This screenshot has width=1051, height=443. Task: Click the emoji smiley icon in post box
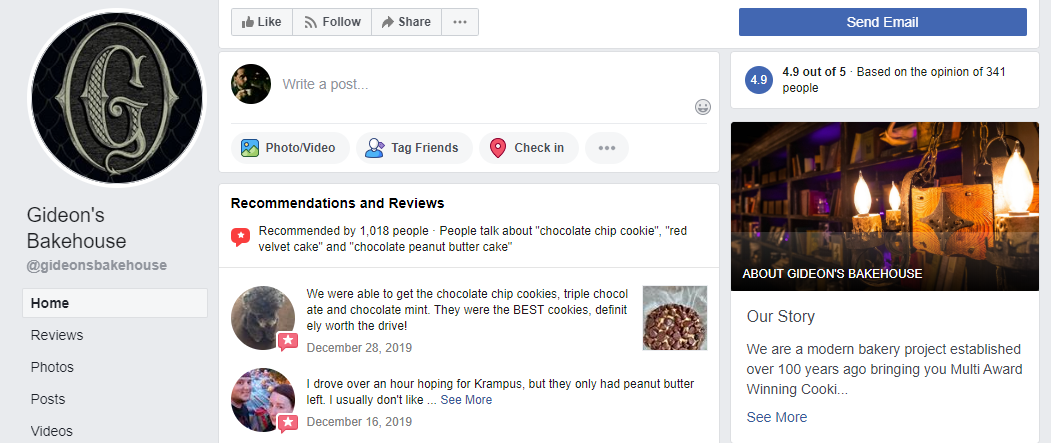(x=703, y=107)
